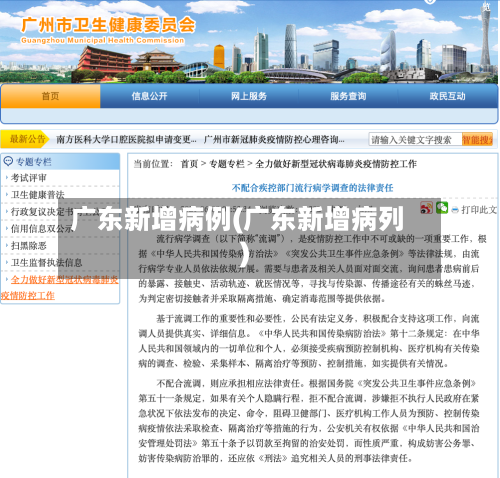Share article via WeChat icon

click(x=442, y=208)
